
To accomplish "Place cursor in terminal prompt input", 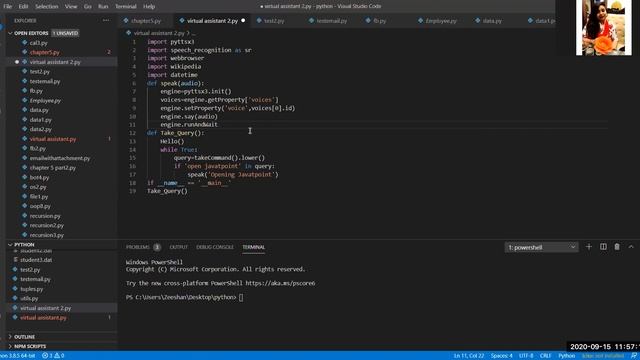I will [x=241, y=298].
